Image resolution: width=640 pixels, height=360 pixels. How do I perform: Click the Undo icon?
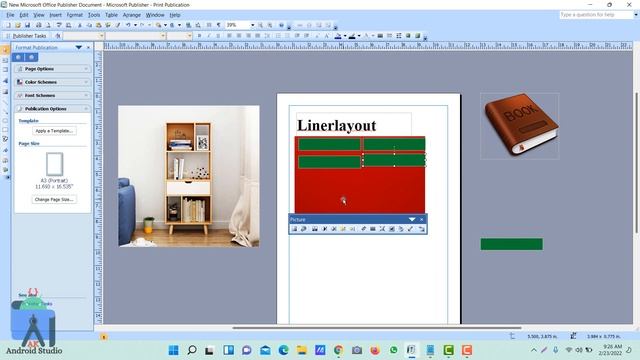[128, 25]
